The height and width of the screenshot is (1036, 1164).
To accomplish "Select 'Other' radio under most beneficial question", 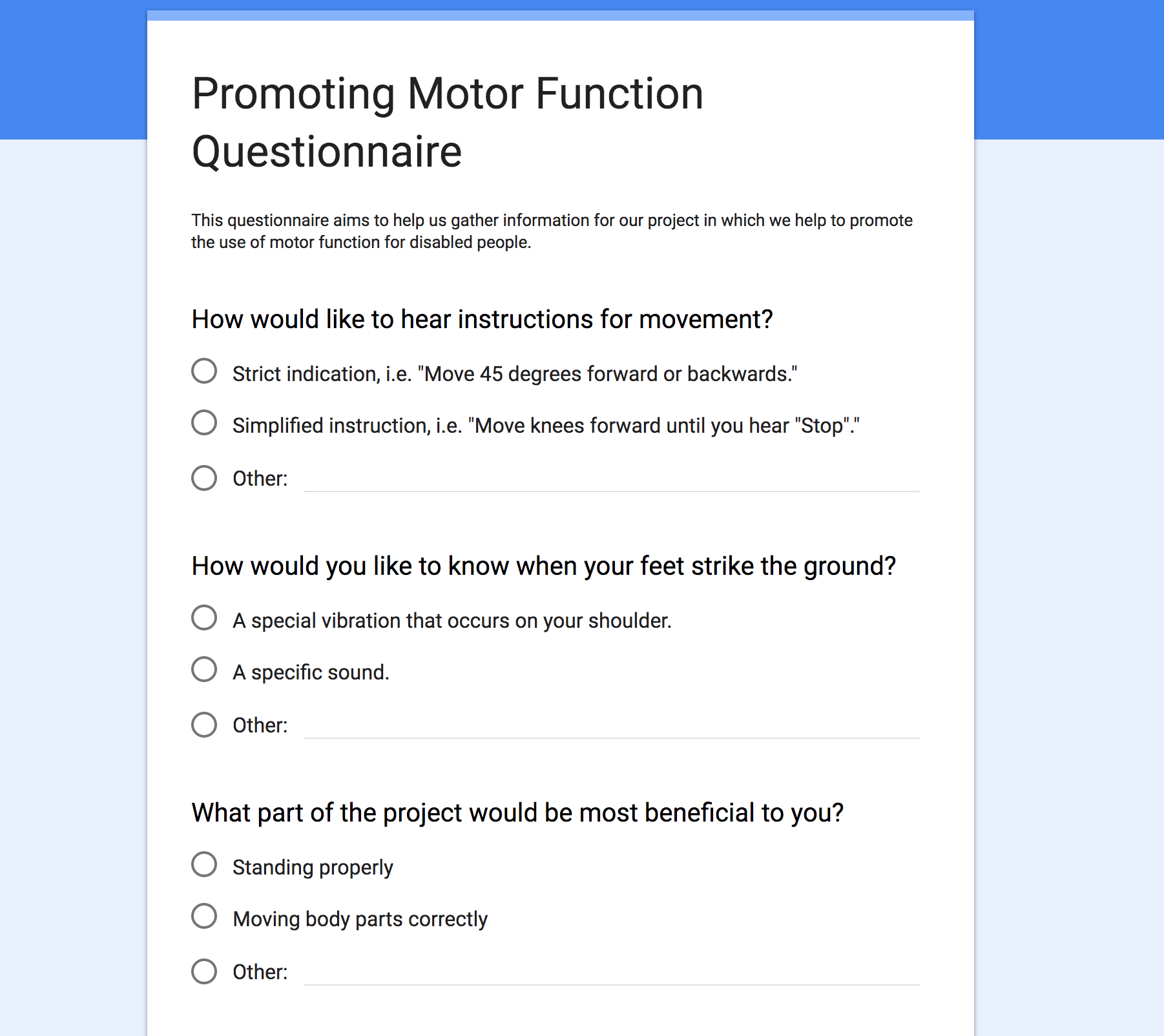I will tap(204, 972).
